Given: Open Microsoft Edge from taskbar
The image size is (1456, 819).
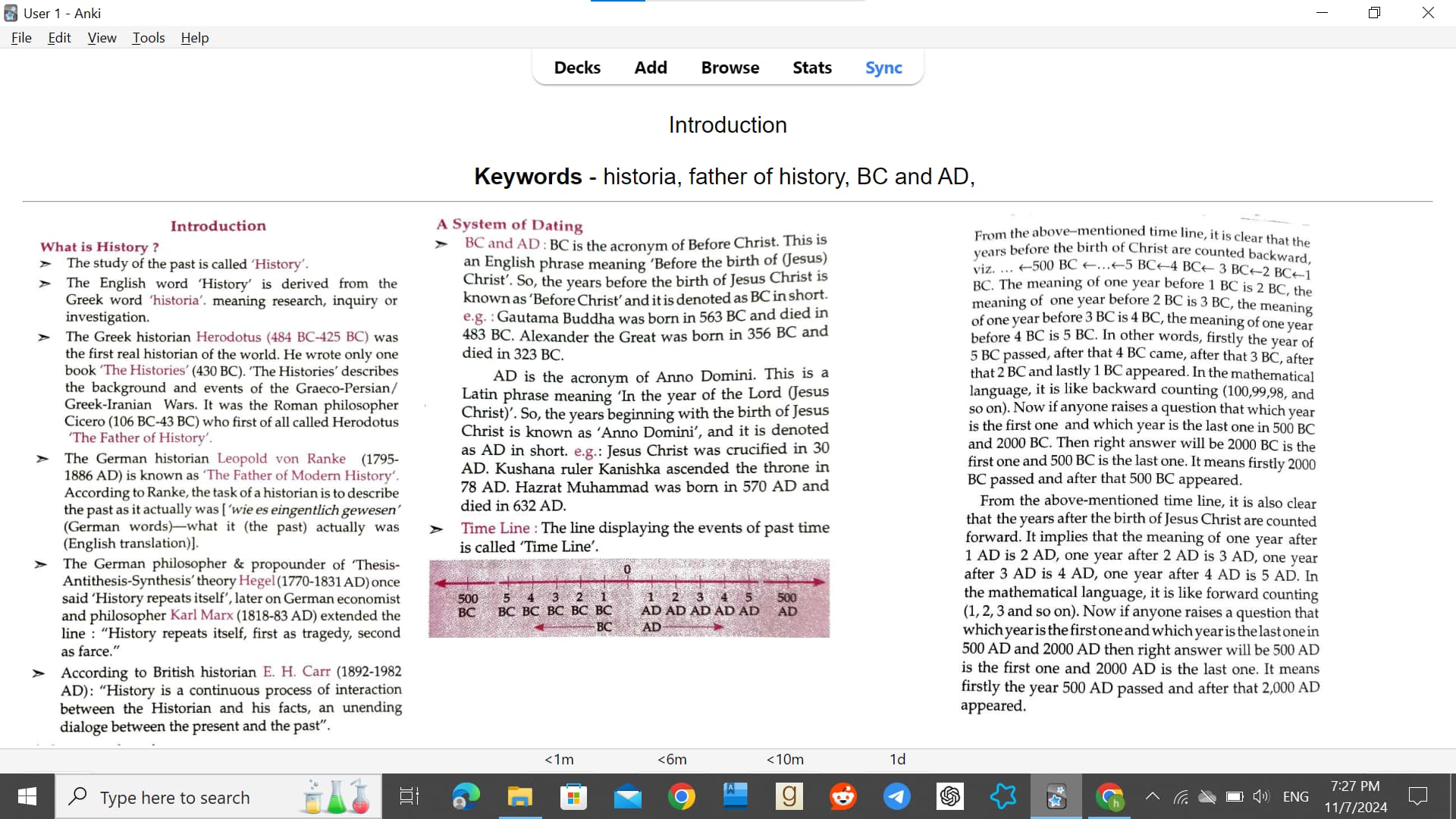Looking at the screenshot, I should point(466,796).
